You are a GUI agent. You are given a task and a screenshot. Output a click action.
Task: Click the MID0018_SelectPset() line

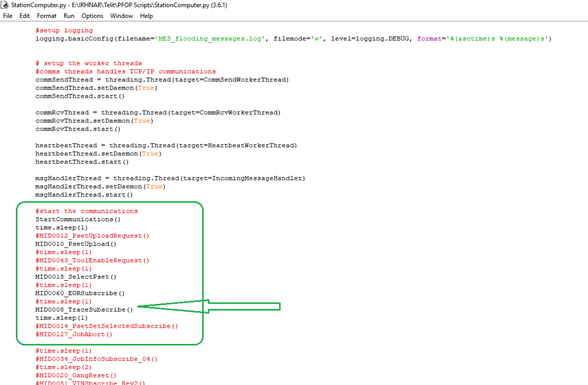click(x=76, y=277)
